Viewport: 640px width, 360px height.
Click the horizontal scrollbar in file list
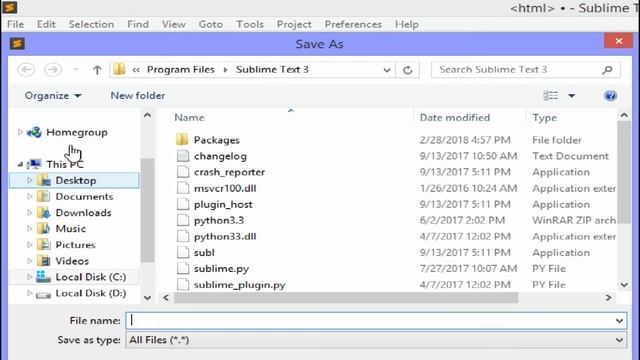pos(346,298)
